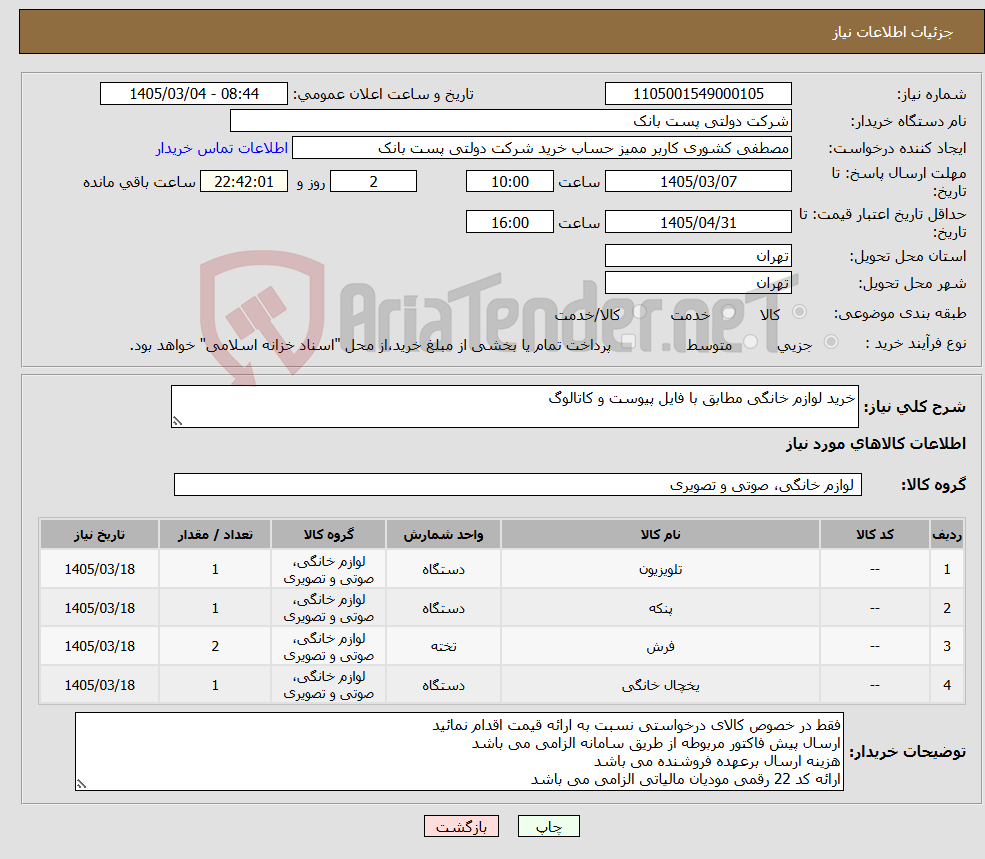
Task: Select the کالا radio button
Action: tap(800, 312)
